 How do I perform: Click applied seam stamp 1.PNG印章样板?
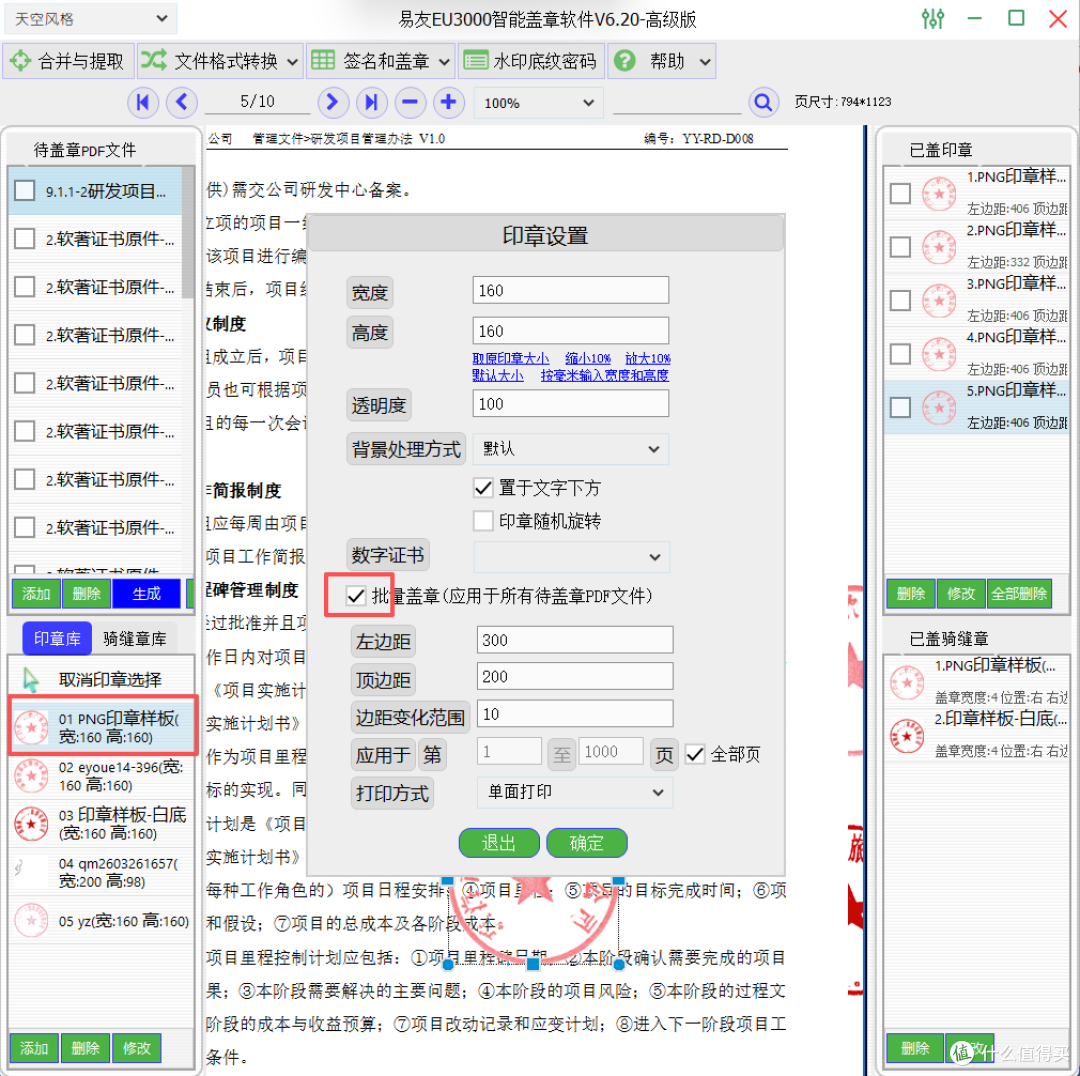point(906,682)
